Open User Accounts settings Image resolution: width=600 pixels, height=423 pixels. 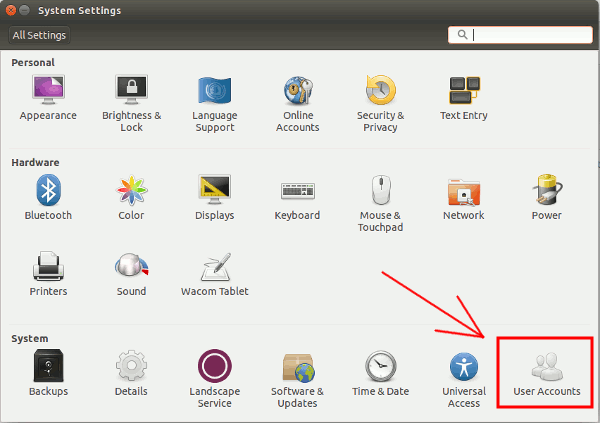[547, 374]
